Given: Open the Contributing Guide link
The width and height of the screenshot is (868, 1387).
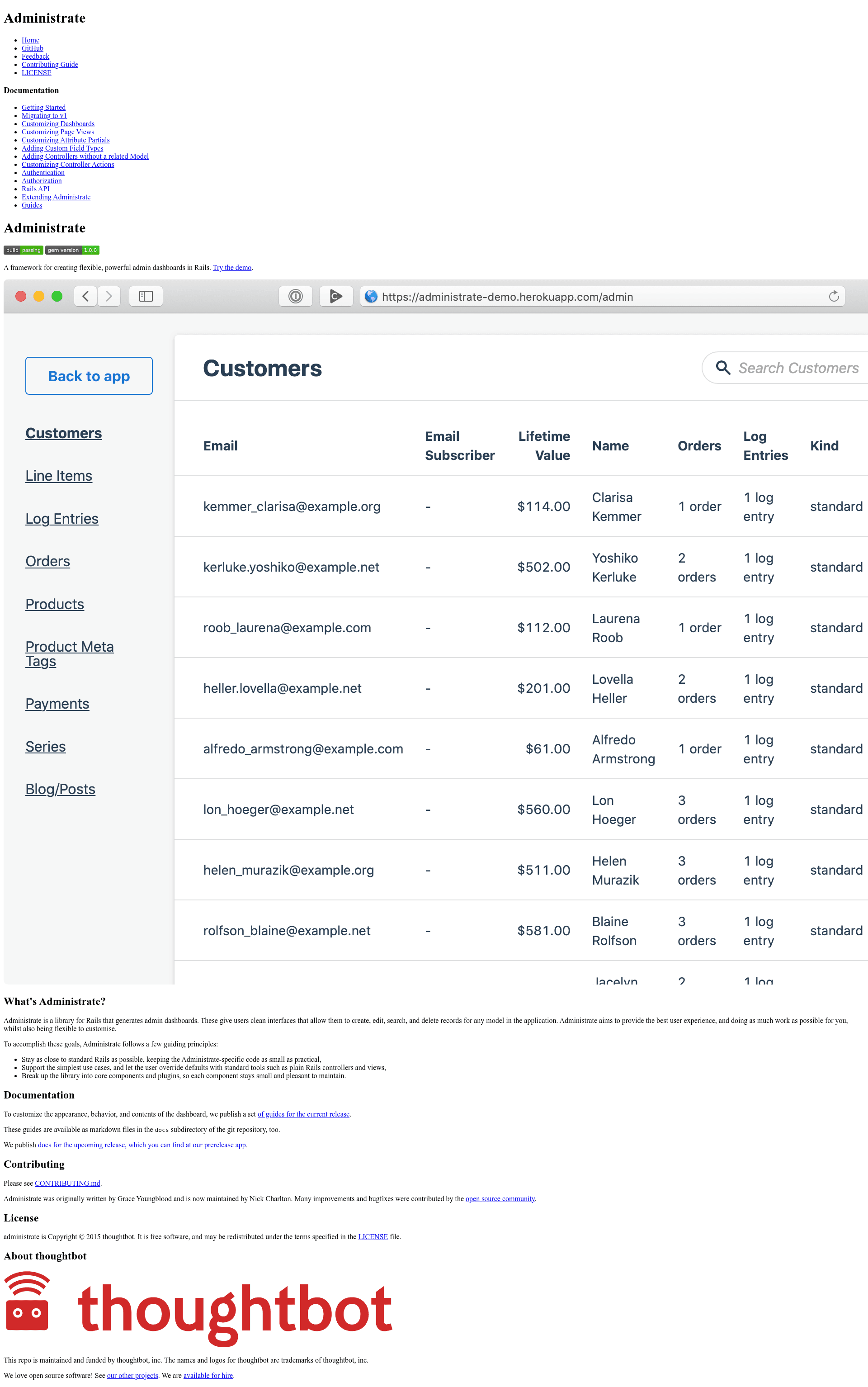Looking at the screenshot, I should (x=49, y=65).
